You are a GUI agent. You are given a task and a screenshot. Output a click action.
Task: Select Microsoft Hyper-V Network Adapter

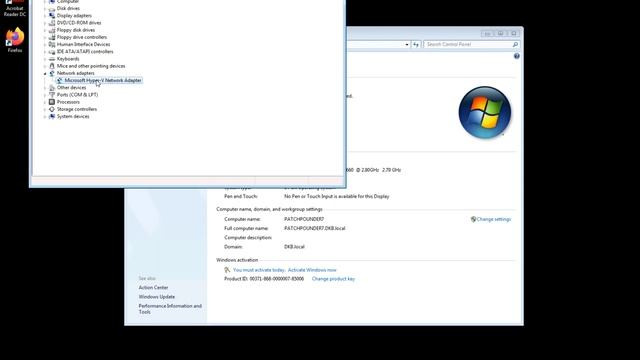(x=103, y=80)
